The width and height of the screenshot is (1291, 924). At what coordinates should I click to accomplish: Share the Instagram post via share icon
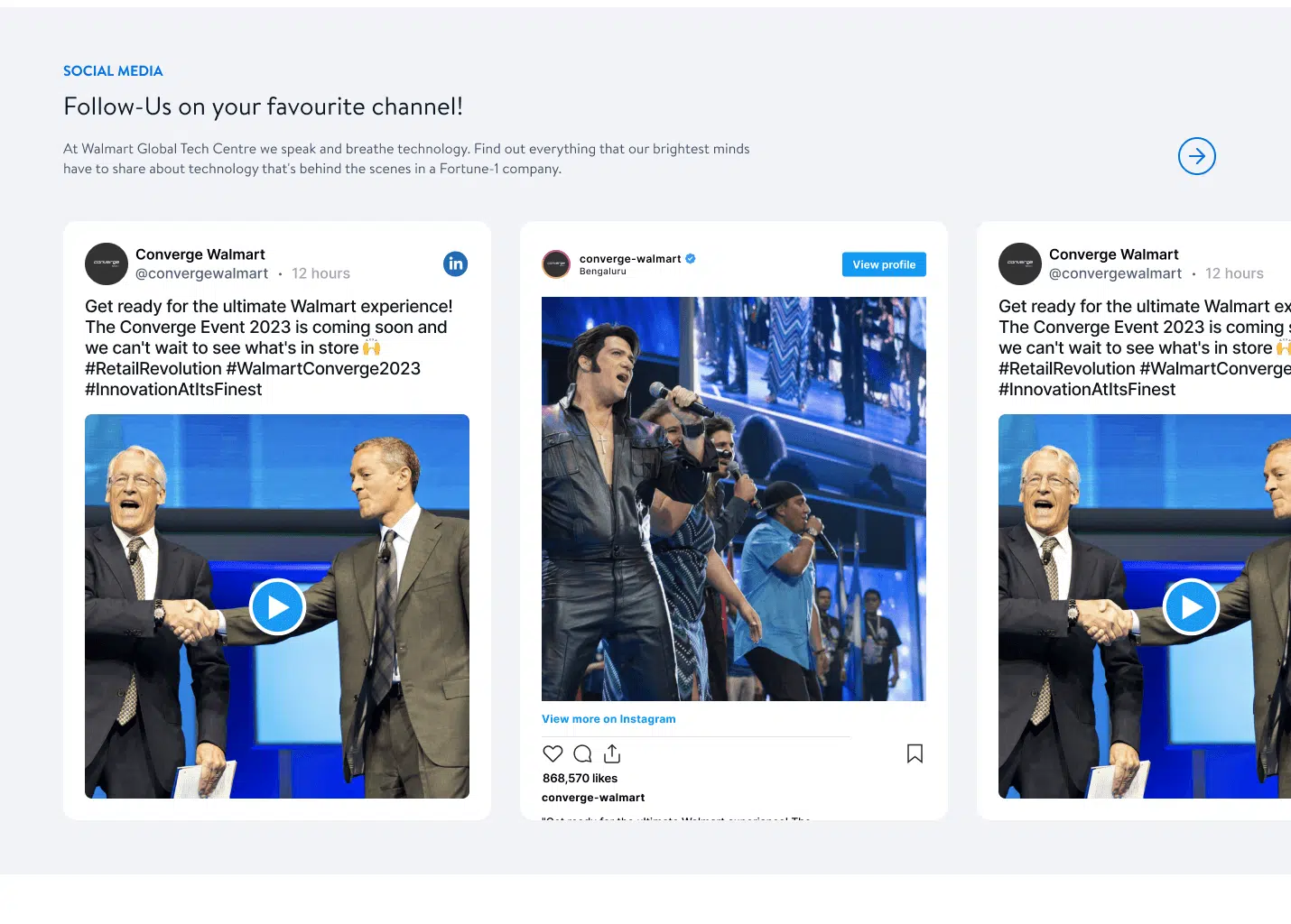point(612,753)
